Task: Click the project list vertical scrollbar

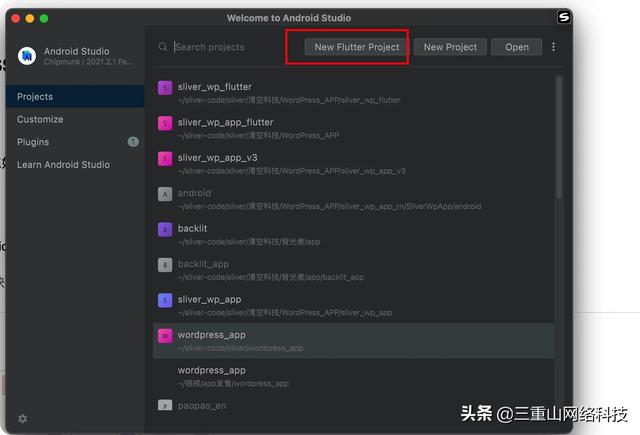Action: (x=559, y=138)
